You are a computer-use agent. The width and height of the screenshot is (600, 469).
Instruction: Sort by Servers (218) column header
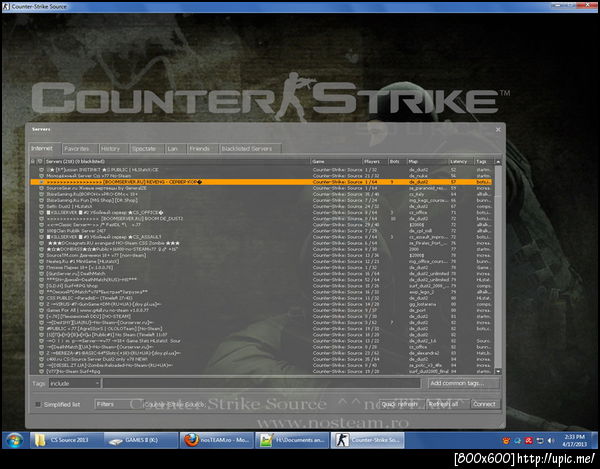177,161
